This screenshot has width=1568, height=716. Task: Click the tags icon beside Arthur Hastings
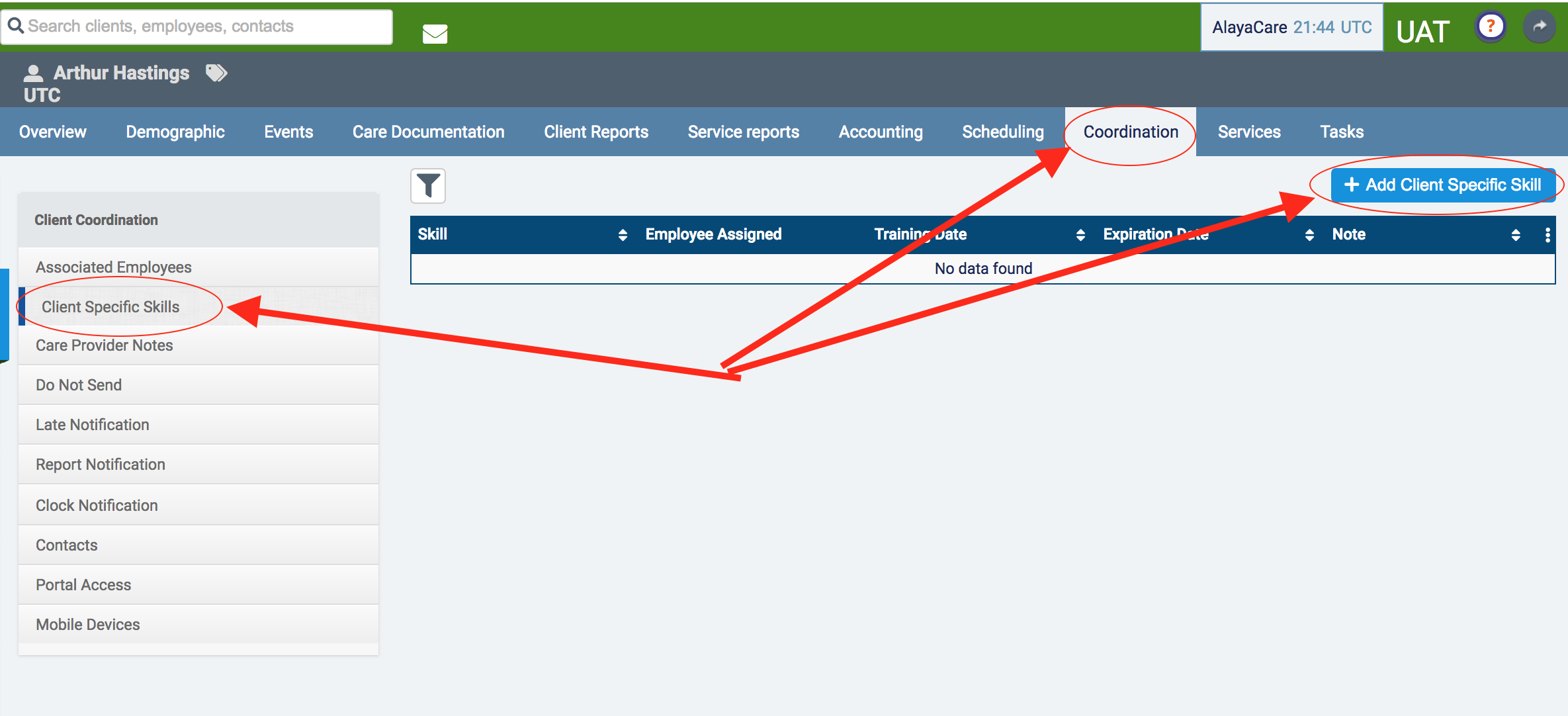(216, 73)
